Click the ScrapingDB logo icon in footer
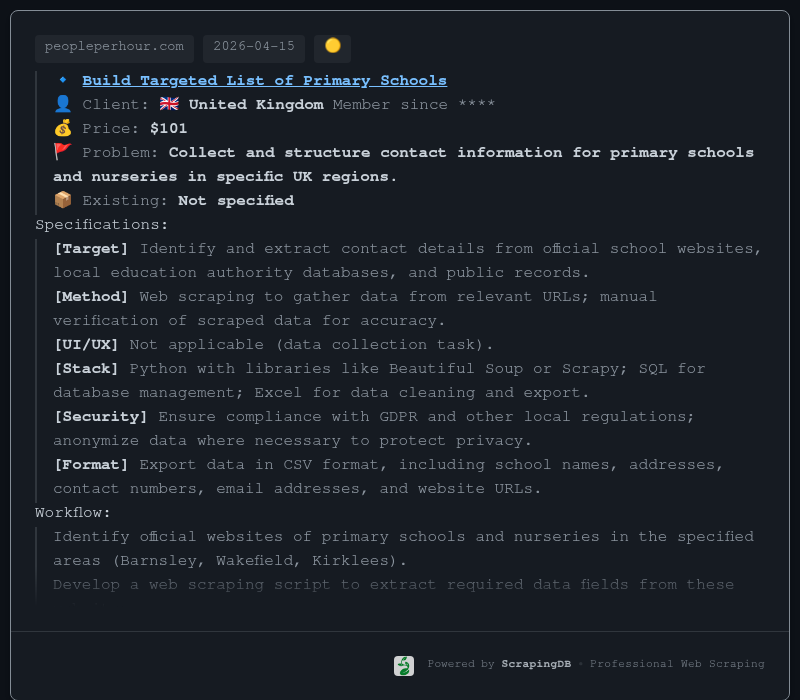 coord(404,665)
